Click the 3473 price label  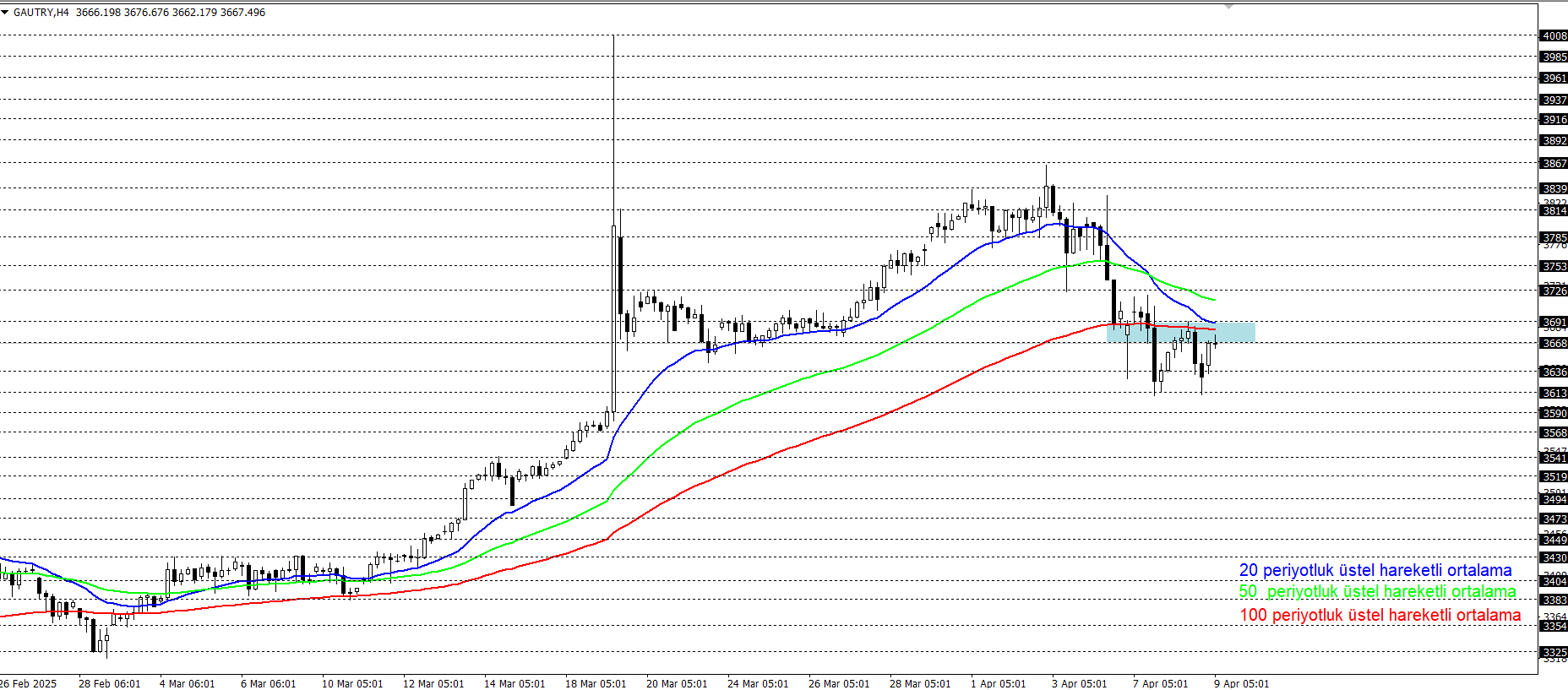point(1554,519)
